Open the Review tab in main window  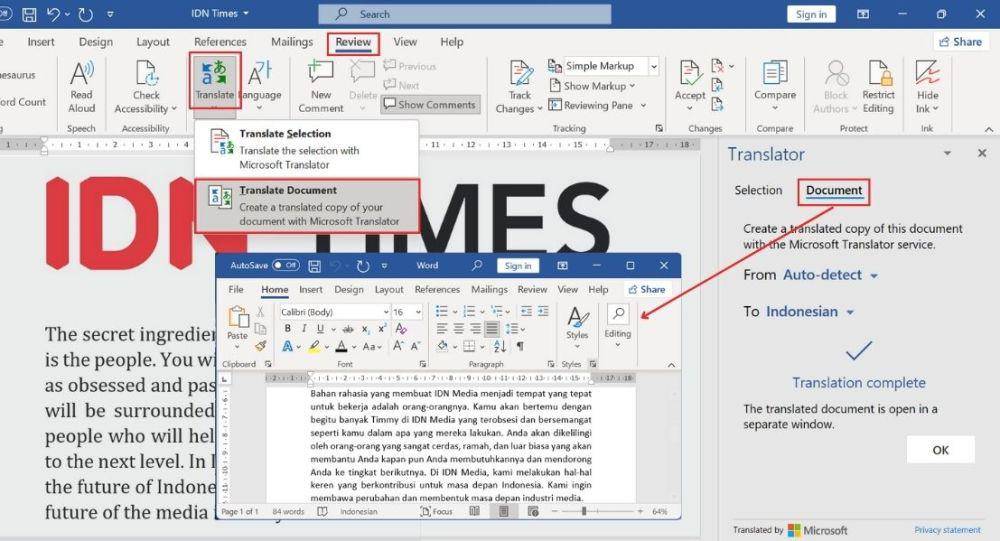point(353,42)
